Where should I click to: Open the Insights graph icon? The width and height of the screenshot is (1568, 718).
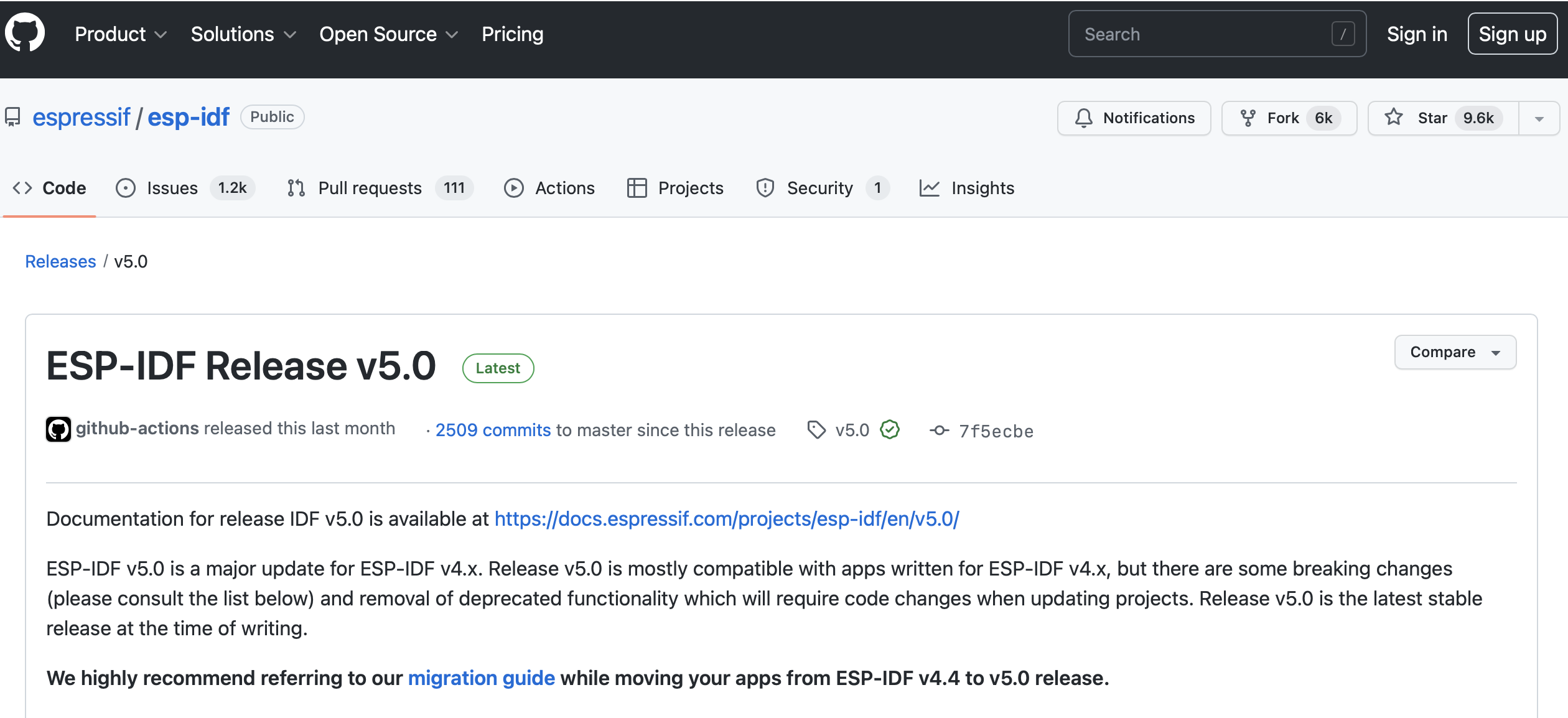pyautogui.click(x=930, y=187)
